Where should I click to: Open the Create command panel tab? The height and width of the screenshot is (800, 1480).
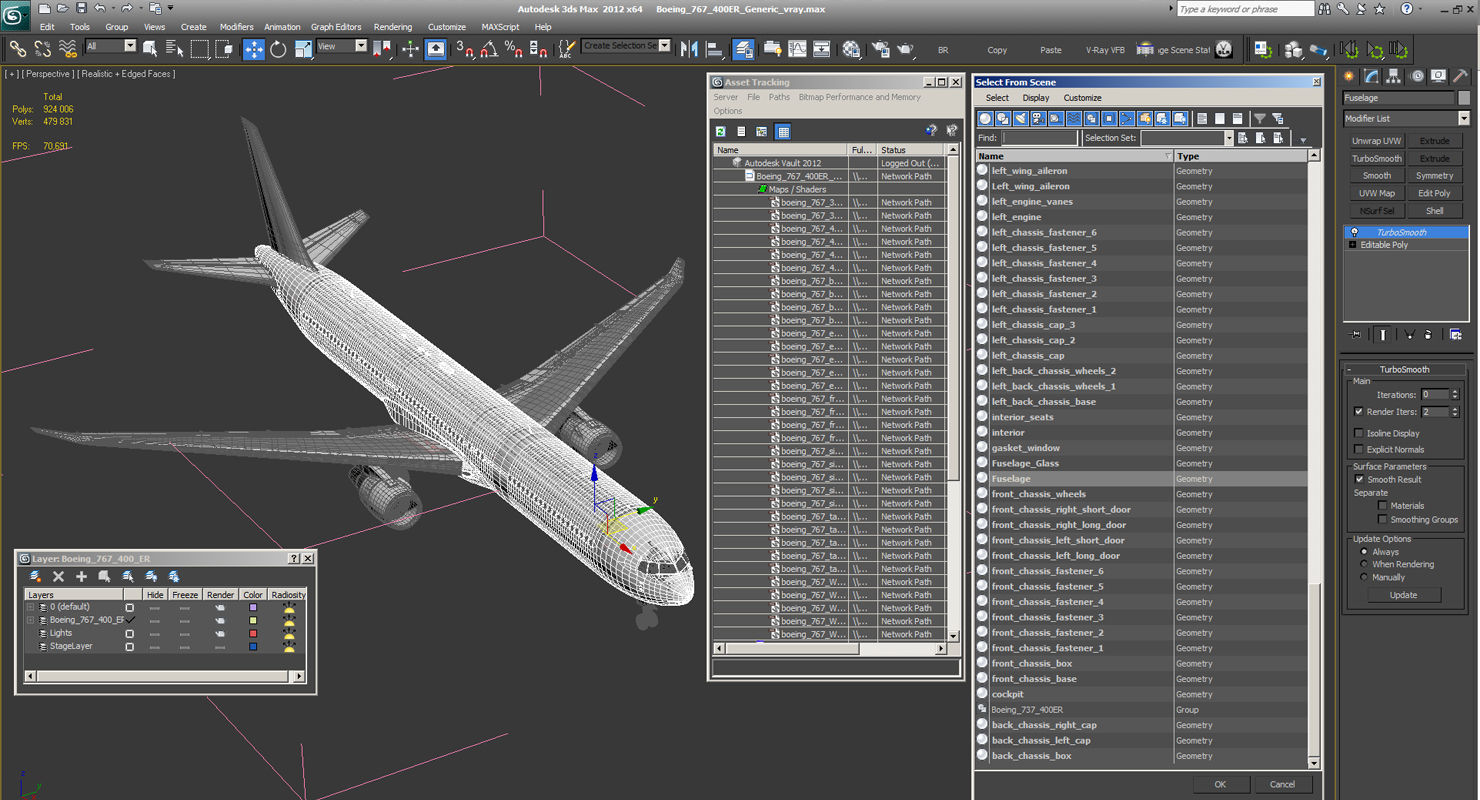click(1349, 76)
